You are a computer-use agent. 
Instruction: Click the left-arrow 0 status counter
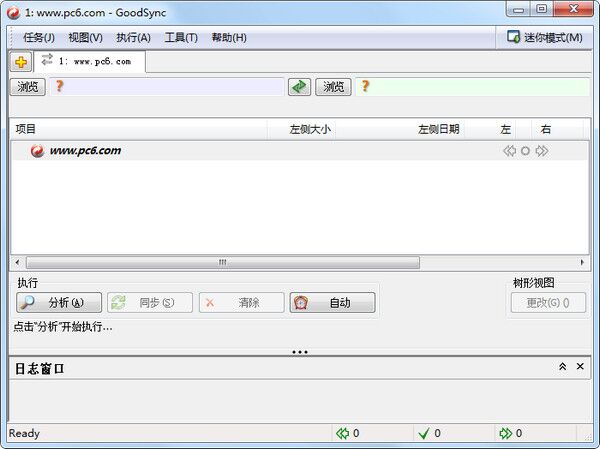[x=347, y=433]
